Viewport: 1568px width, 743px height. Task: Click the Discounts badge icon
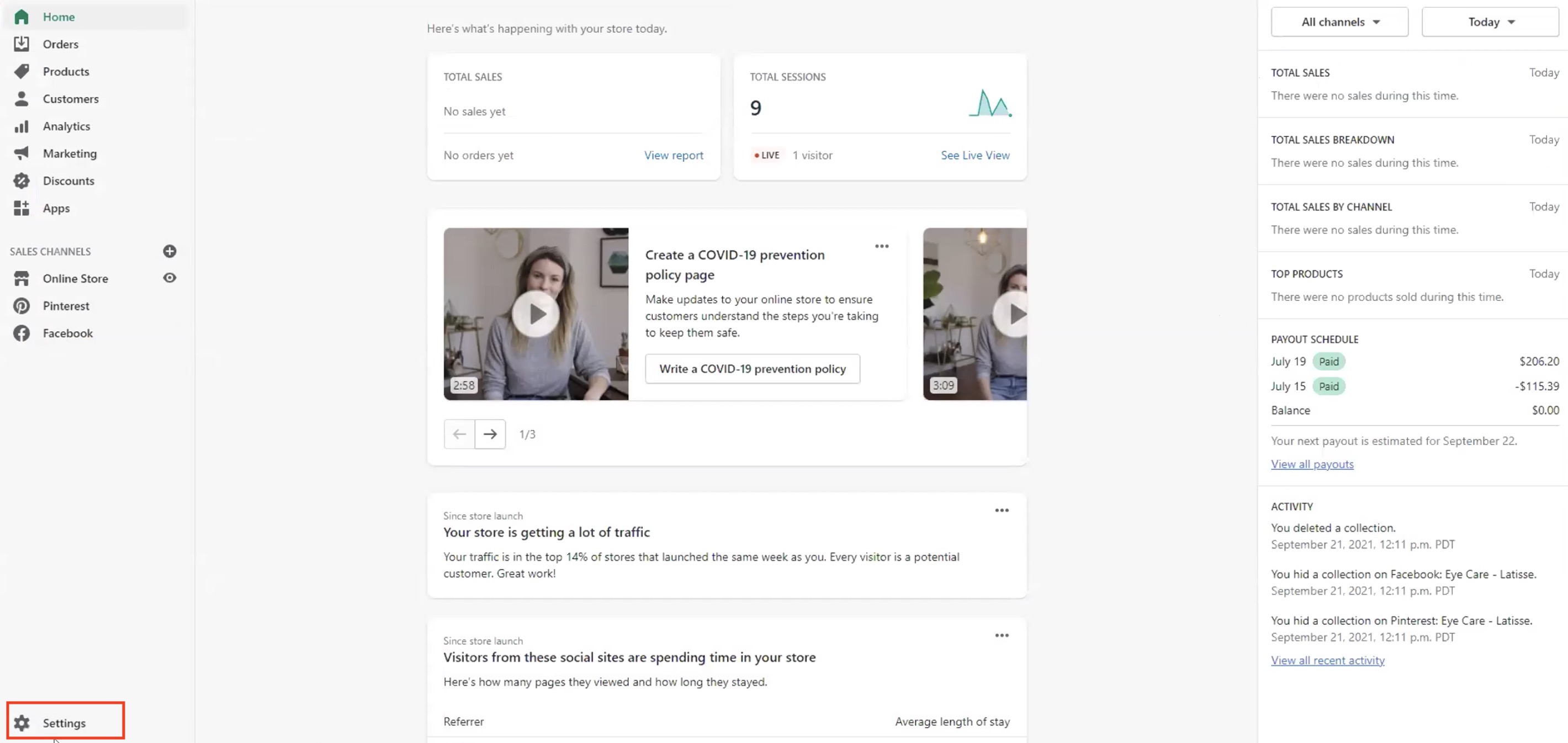coord(22,181)
